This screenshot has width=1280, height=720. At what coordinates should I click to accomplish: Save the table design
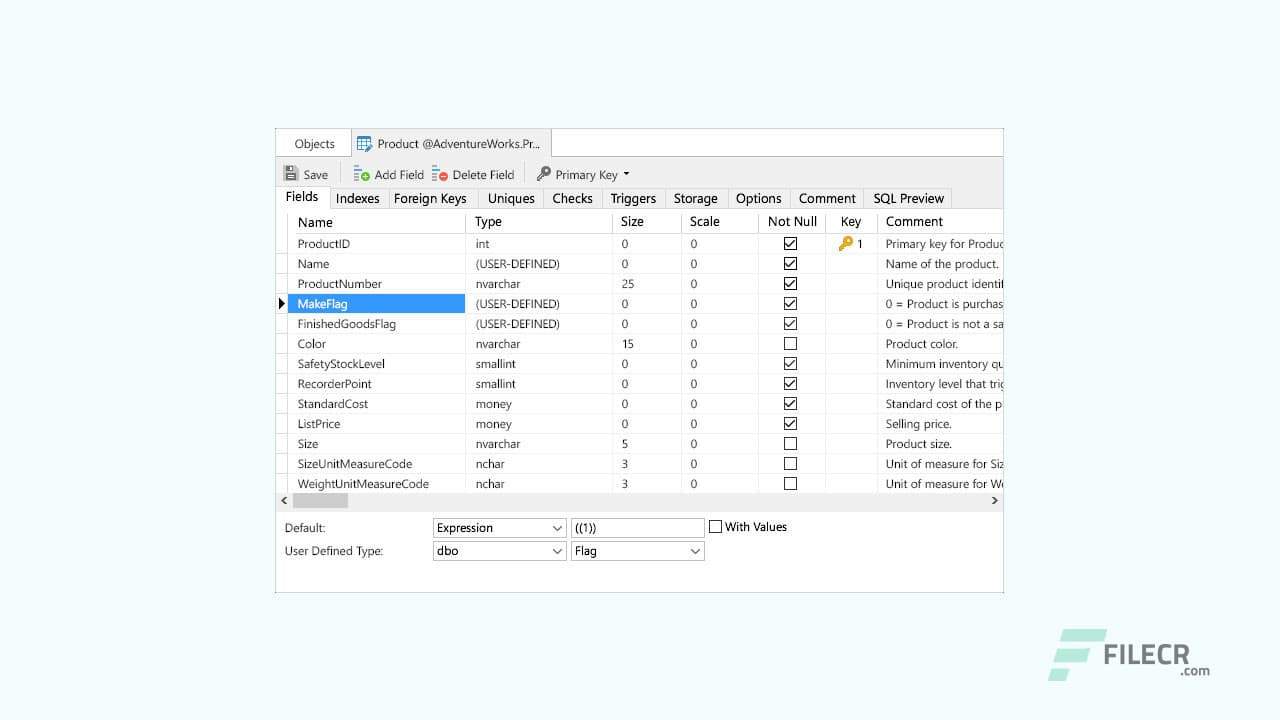[305, 174]
